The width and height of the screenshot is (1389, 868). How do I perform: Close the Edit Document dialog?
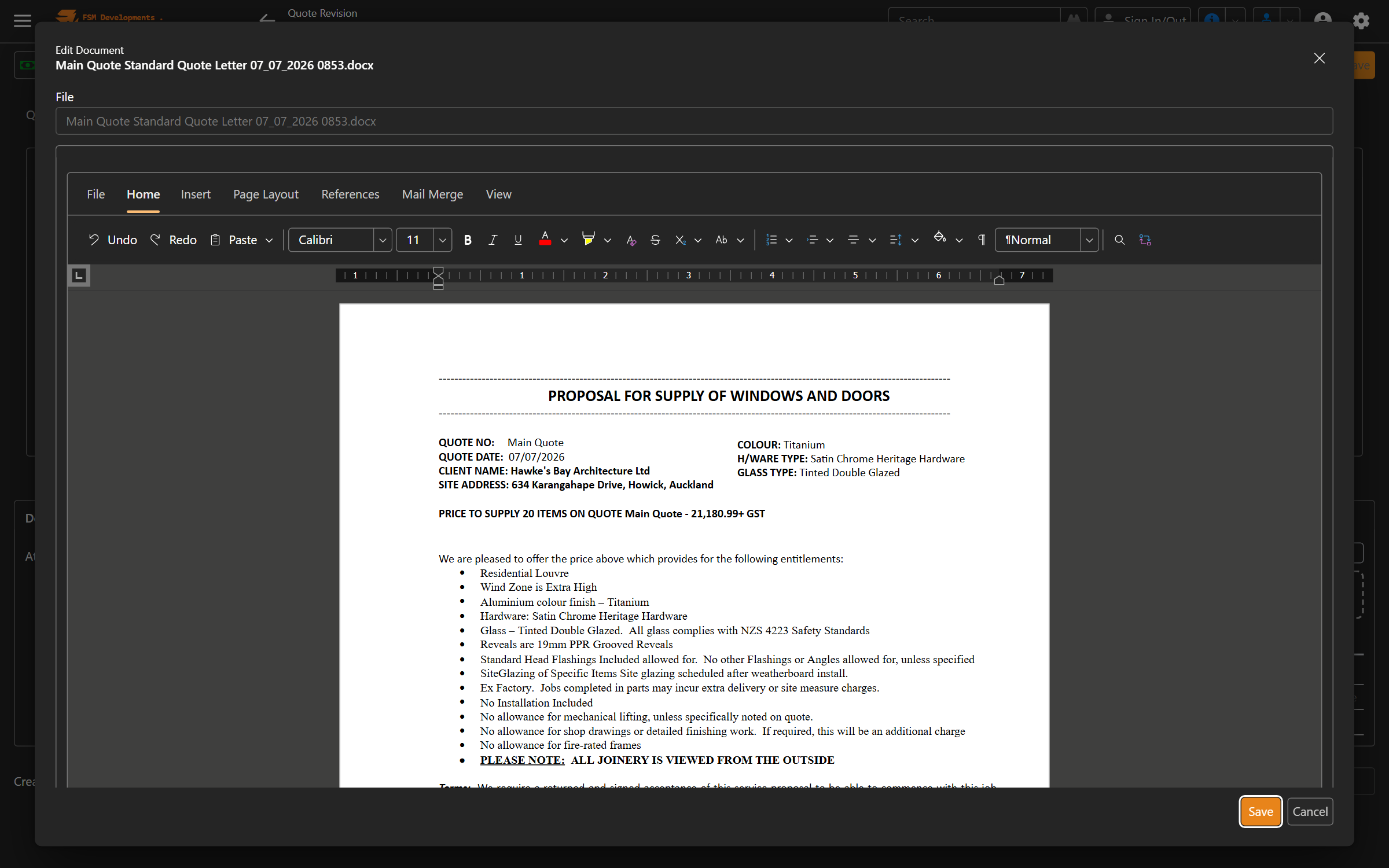tap(1319, 58)
